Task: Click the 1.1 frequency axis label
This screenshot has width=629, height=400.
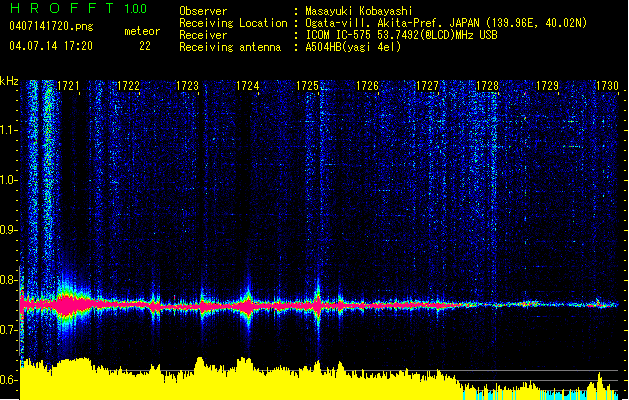Action: point(7,130)
